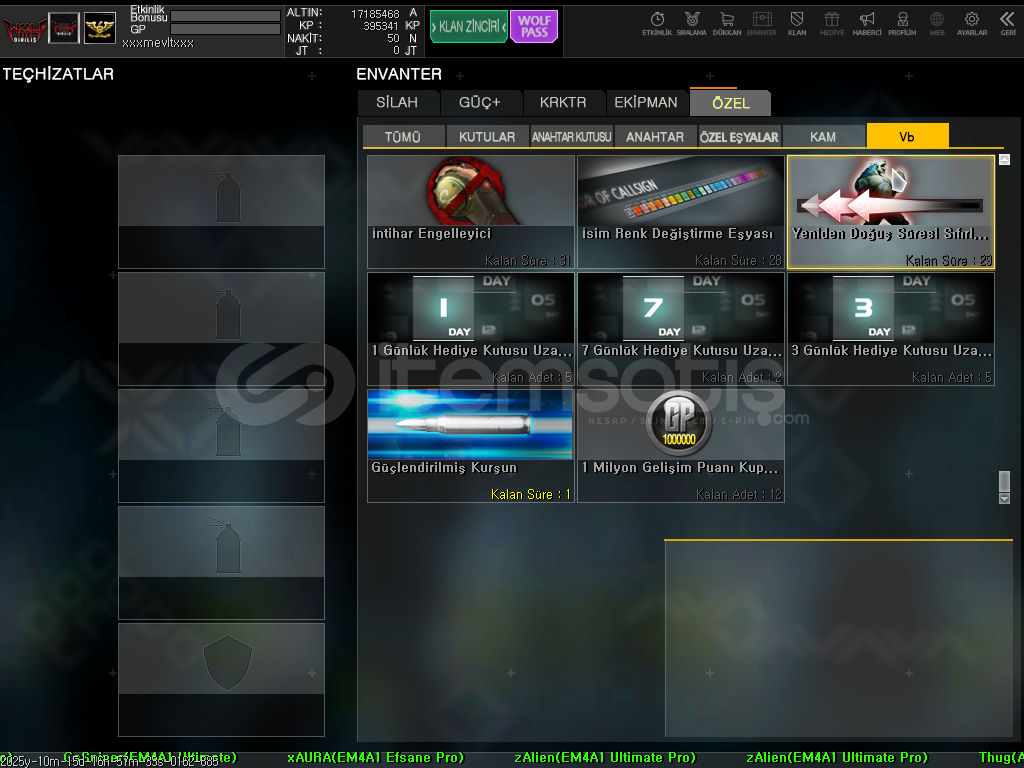
Task: Open the Haberci megaphone icon
Action: pyautogui.click(x=867, y=22)
